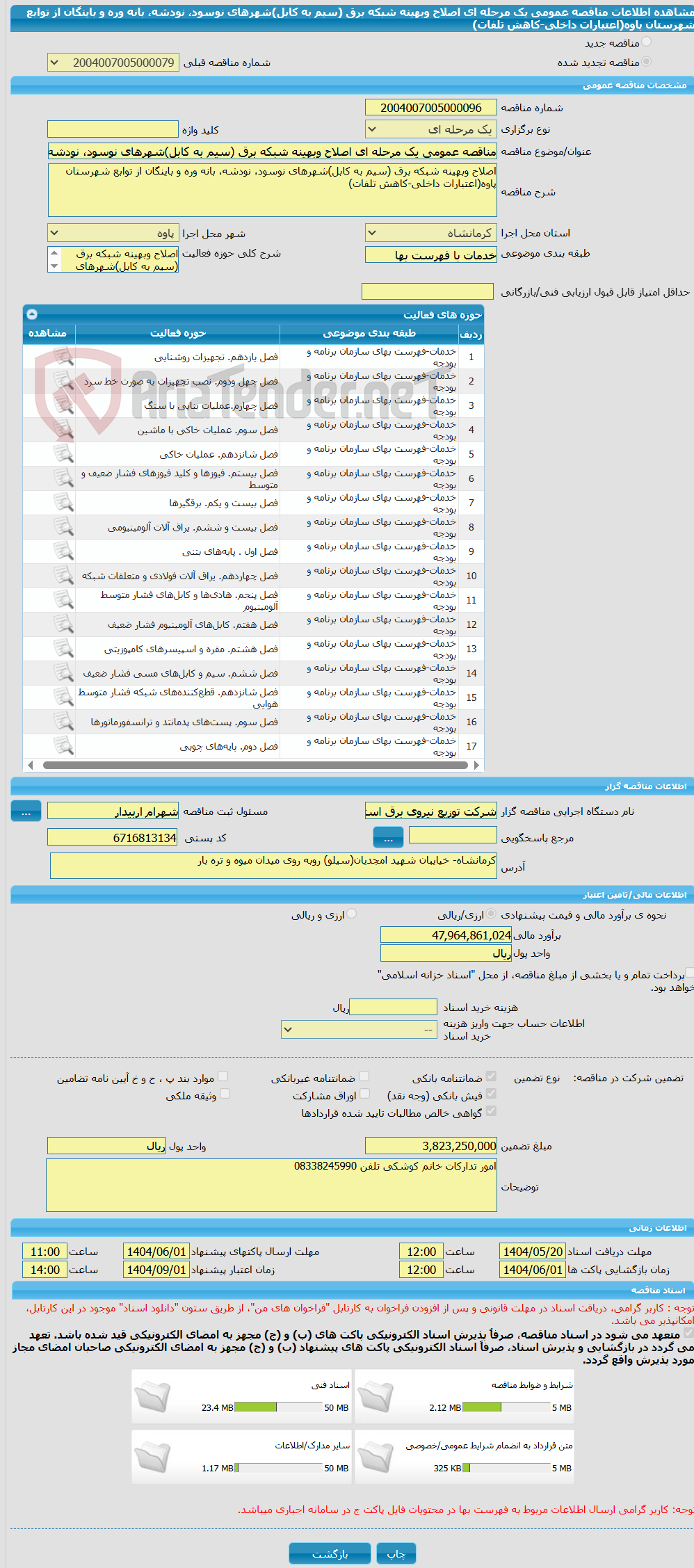
Task: Click the کد پستی input field
Action: pyautogui.click(x=113, y=838)
